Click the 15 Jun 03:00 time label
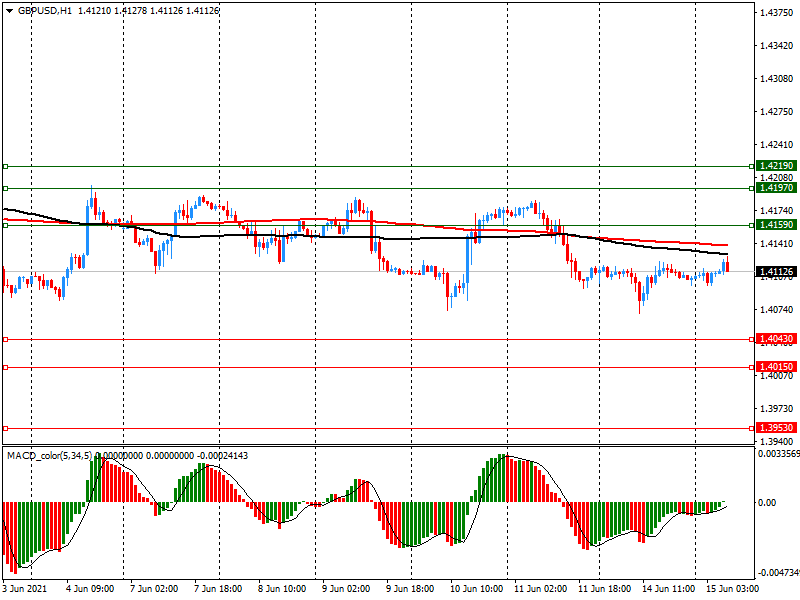This screenshot has height=600, width=800. pyautogui.click(x=734, y=590)
